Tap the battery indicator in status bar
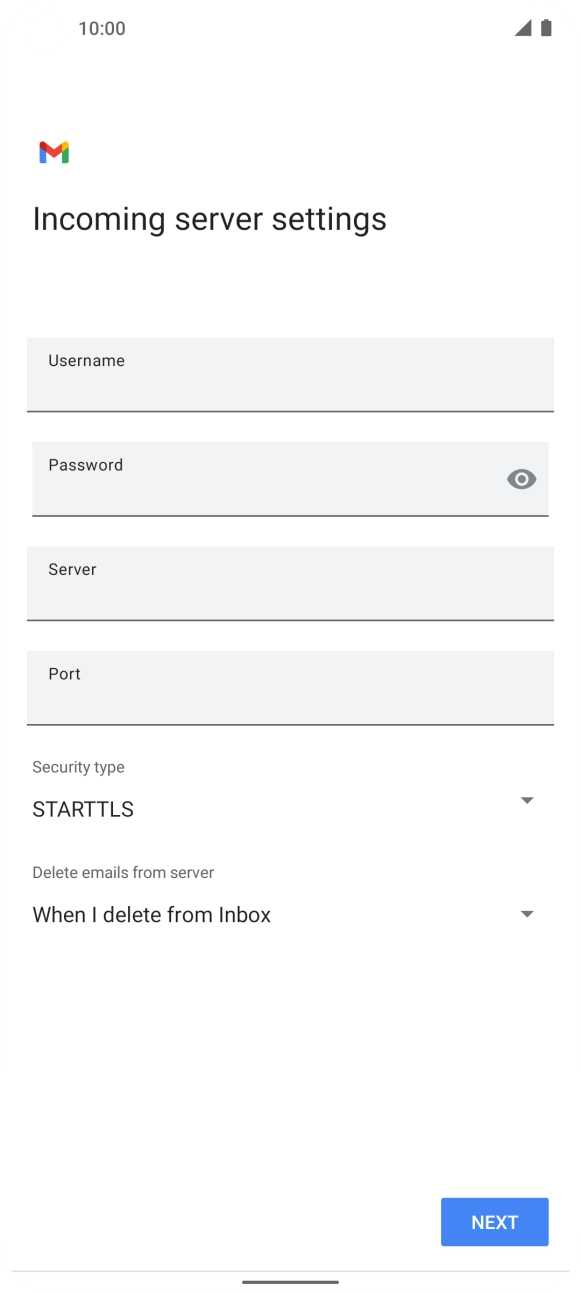 (545, 29)
